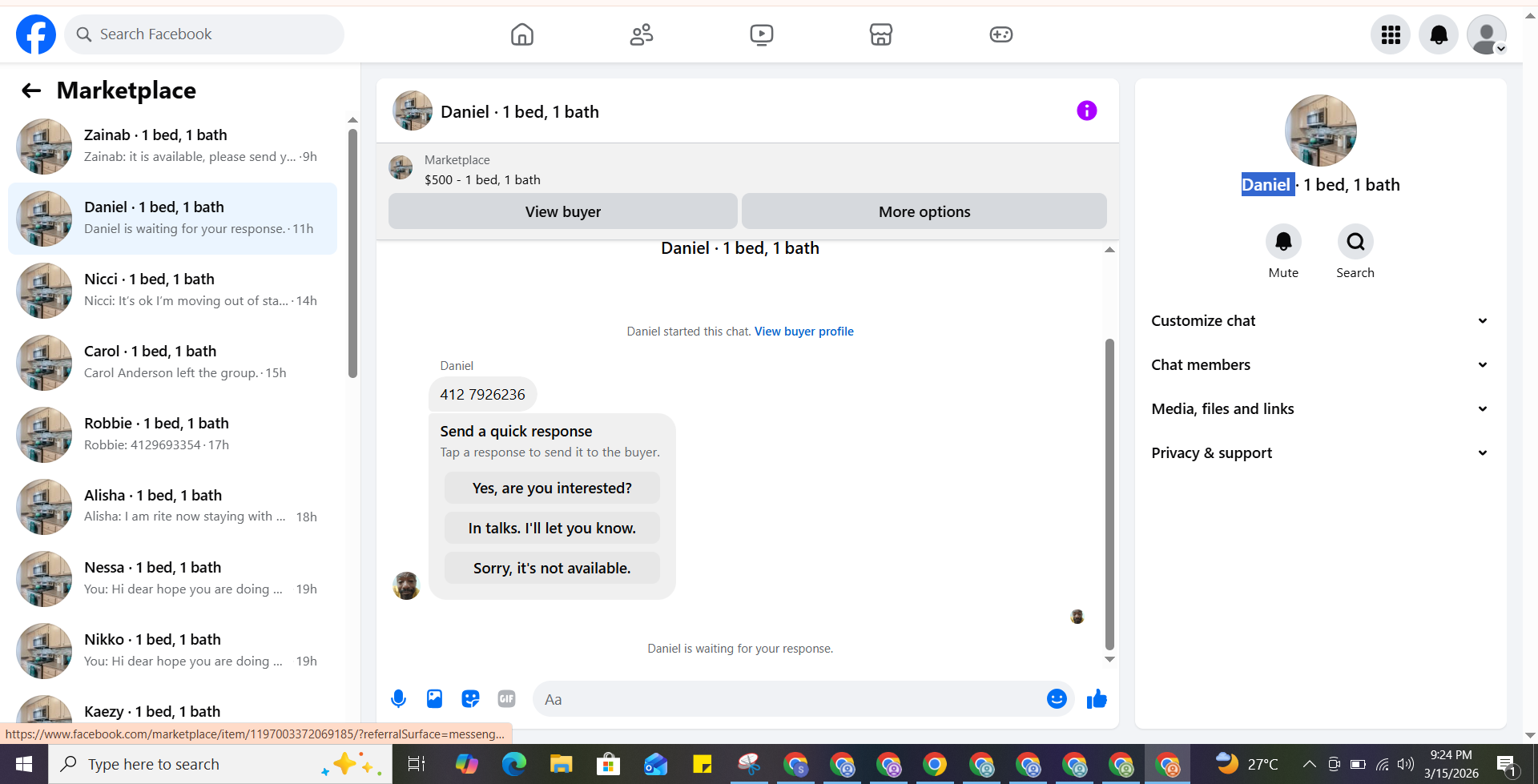Click the More options button
Screen dimensions: 1538x784
(x=924, y=211)
